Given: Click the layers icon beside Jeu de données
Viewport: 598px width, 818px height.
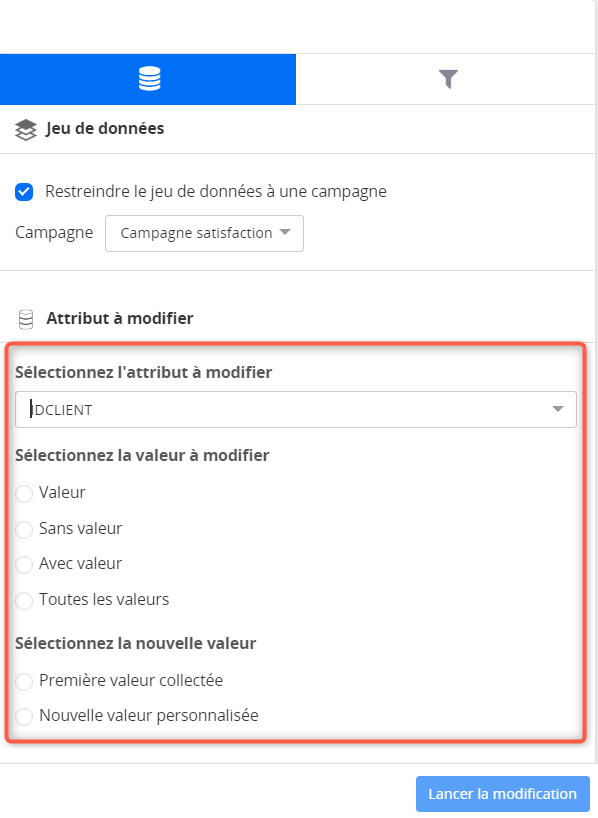Looking at the screenshot, I should point(26,130).
